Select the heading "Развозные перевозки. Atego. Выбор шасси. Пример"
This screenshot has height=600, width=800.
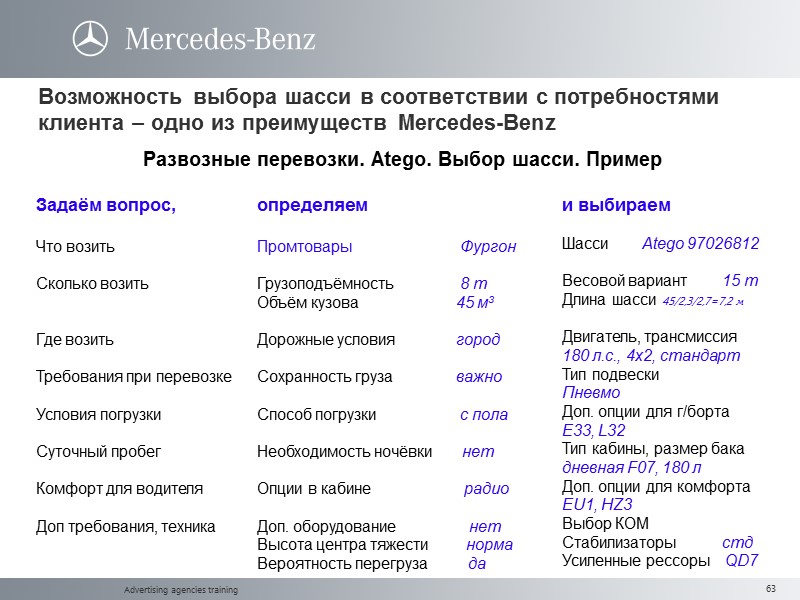pyautogui.click(x=400, y=157)
